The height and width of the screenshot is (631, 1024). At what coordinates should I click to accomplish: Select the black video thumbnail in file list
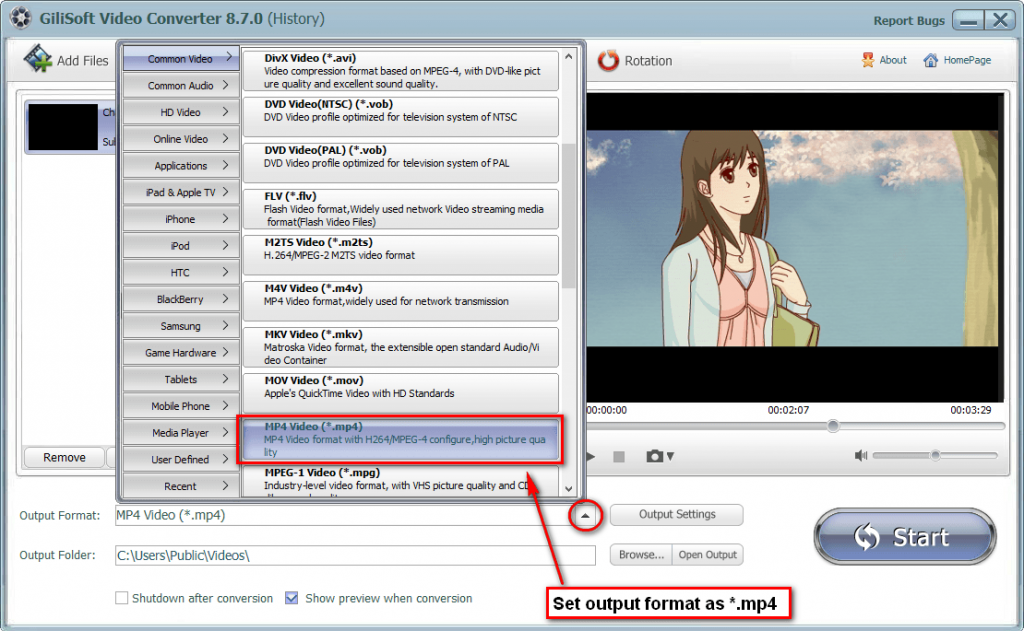(x=63, y=127)
